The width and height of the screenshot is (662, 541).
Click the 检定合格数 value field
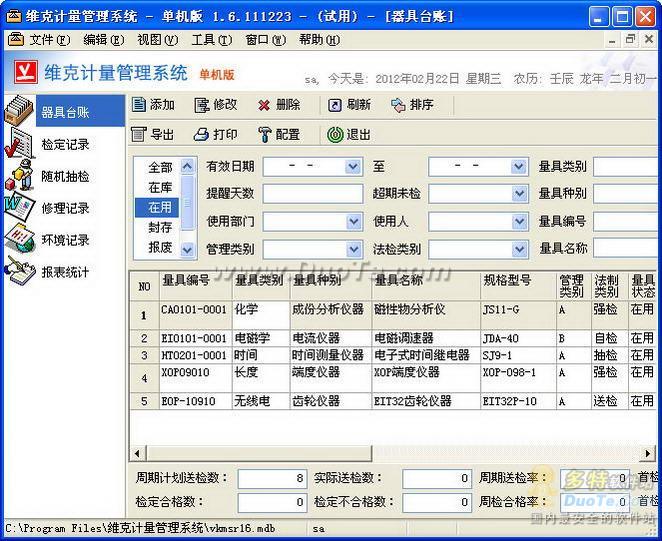coord(272,502)
